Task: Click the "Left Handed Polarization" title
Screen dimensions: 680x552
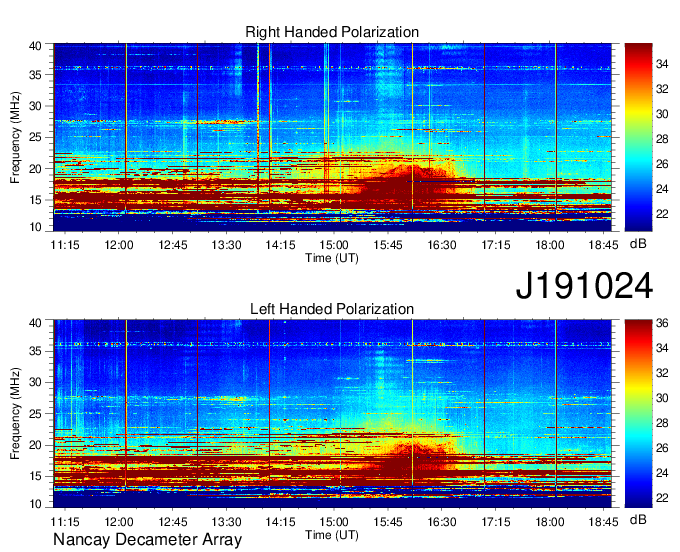Action: tap(332, 309)
